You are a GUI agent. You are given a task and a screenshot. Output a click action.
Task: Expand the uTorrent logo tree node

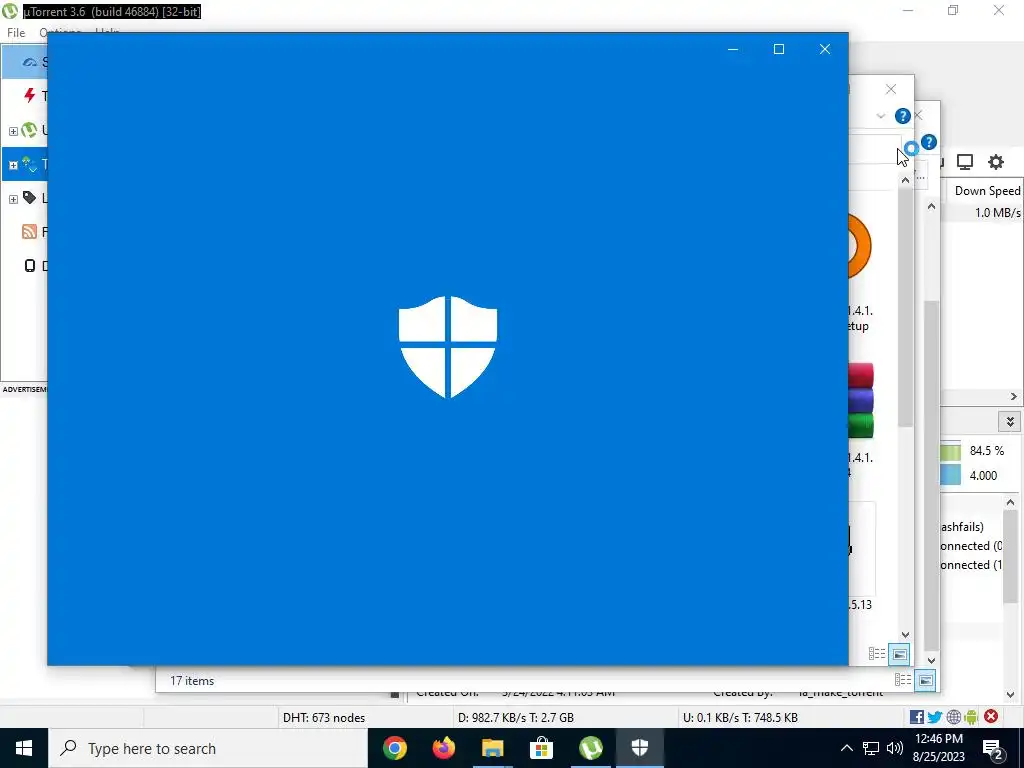coord(13,131)
